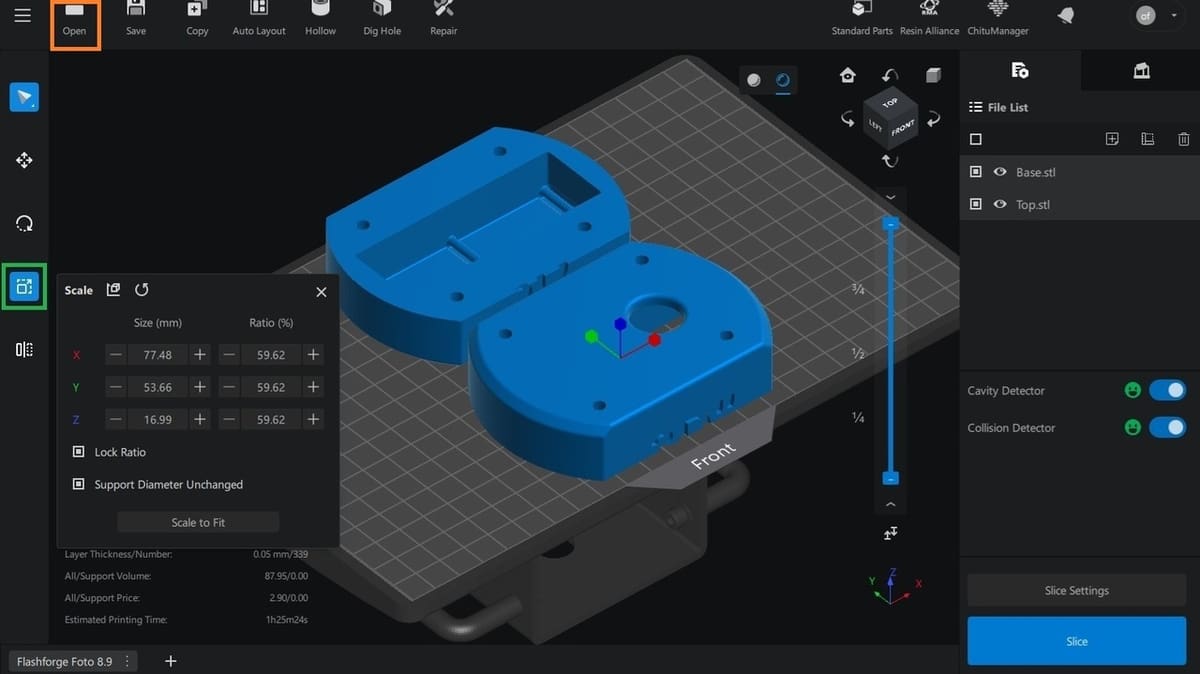Toggle the Lock Ratio checkbox
Image resolution: width=1200 pixels, height=674 pixels.
79,452
